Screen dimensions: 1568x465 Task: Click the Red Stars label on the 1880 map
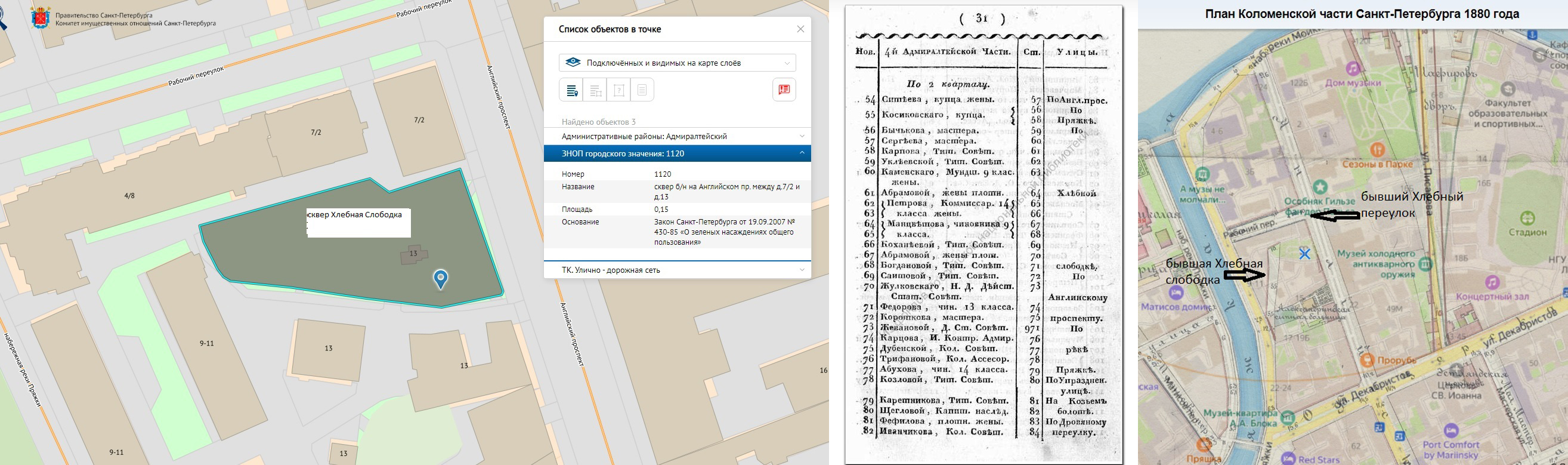click(1319, 460)
